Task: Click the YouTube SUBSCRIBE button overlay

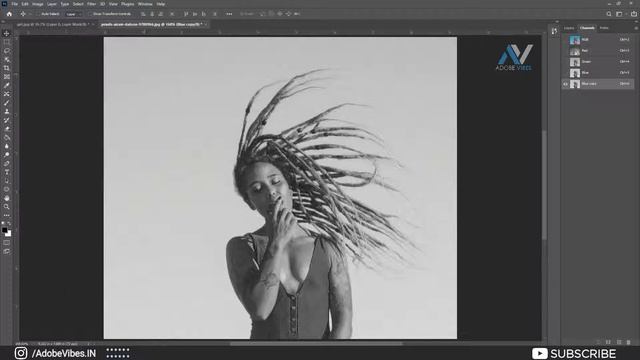Action: (x=574, y=353)
